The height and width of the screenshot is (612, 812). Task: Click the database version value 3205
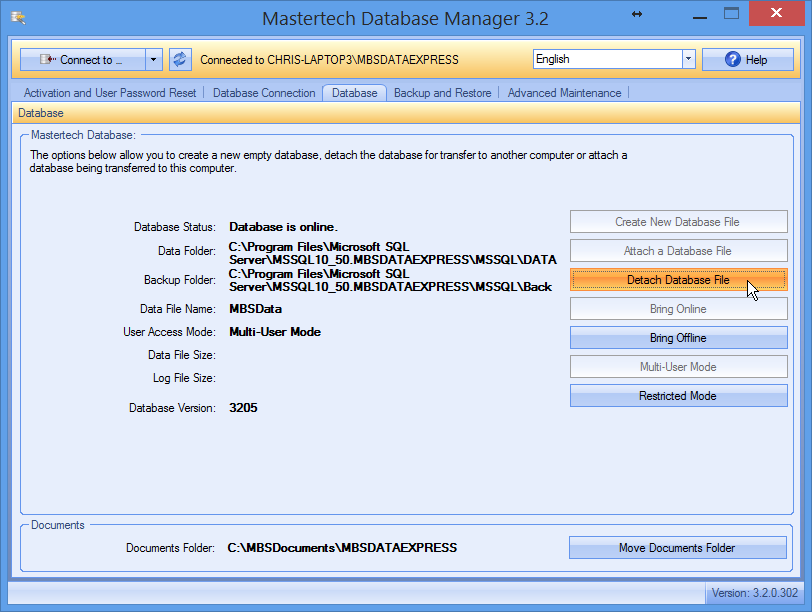tap(243, 407)
